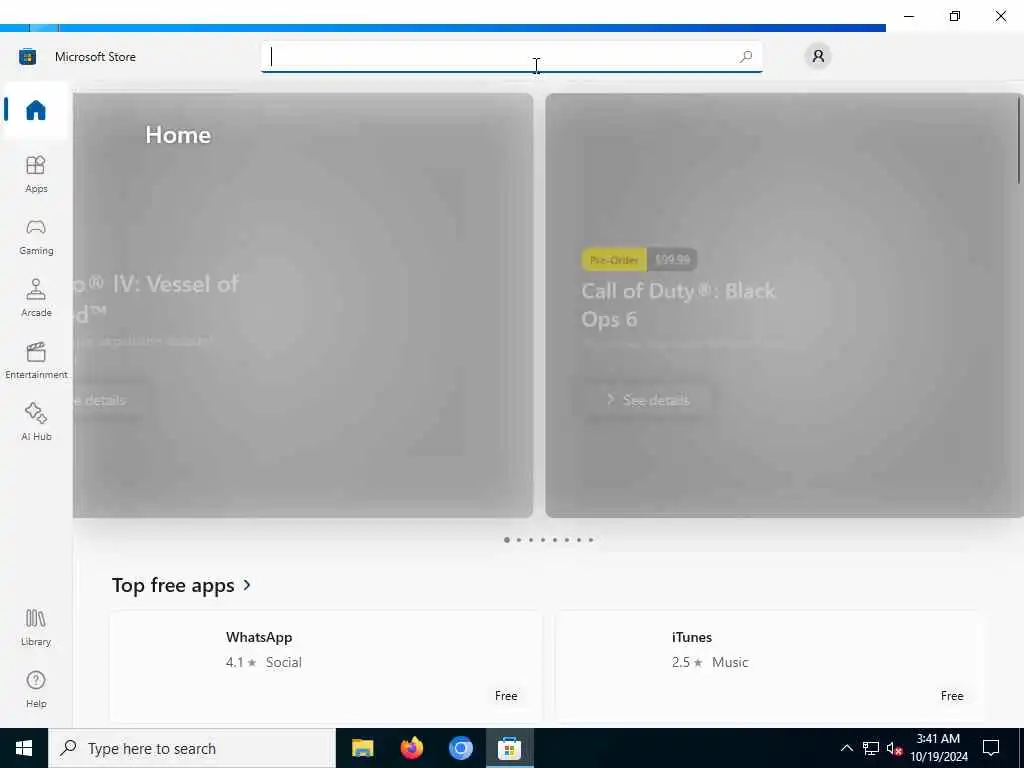Screen dimensions: 1024x768
Task: Click Free on iTunes card
Action: coord(952,696)
